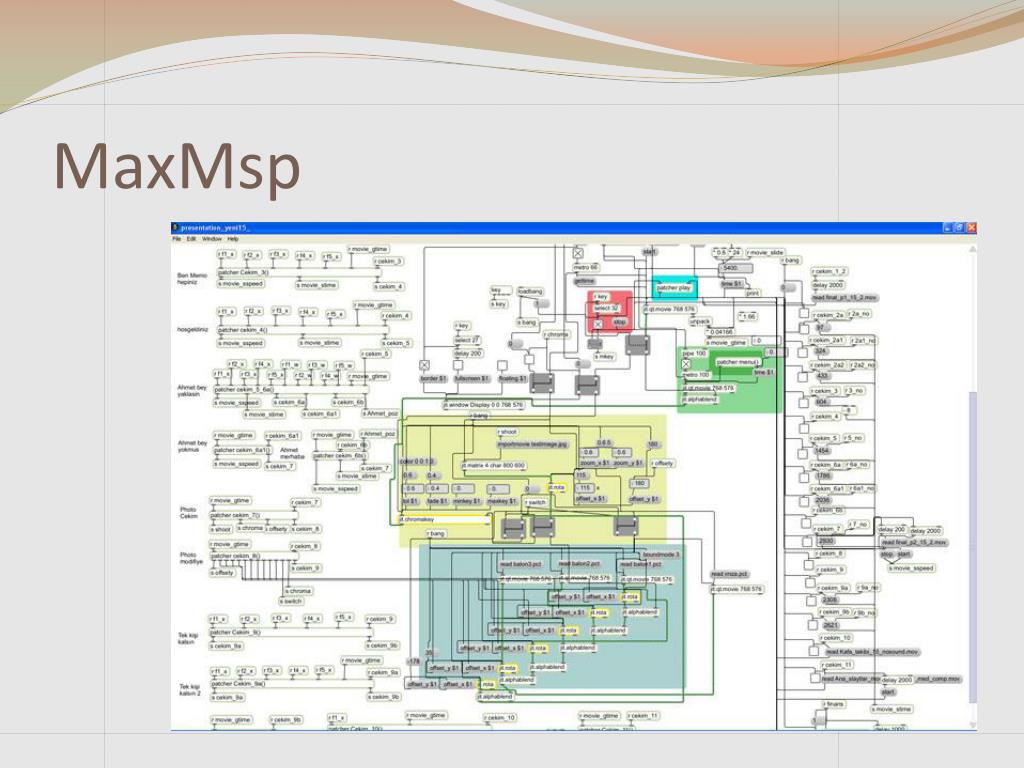Select the print object
This screenshot has width=1024, height=768.
pyautogui.click(x=752, y=293)
